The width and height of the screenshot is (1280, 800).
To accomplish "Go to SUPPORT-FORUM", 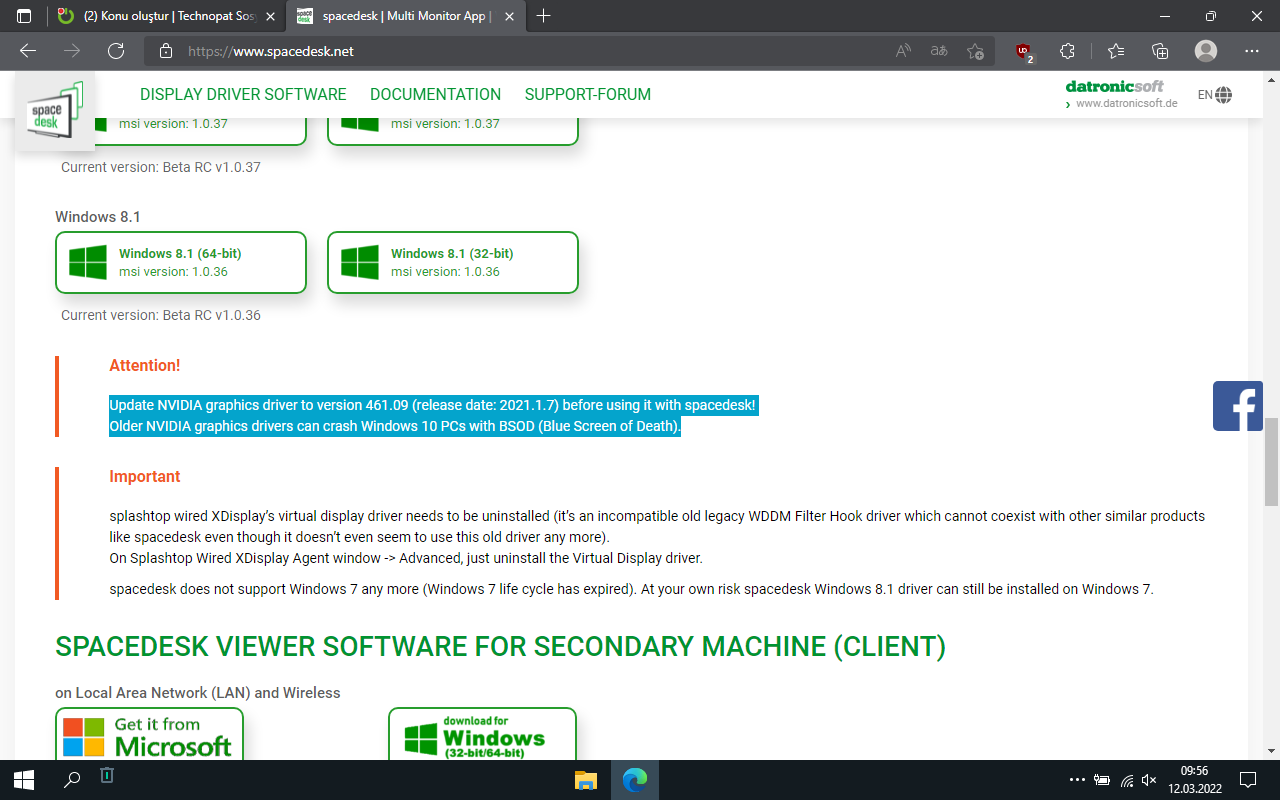I will point(588,95).
